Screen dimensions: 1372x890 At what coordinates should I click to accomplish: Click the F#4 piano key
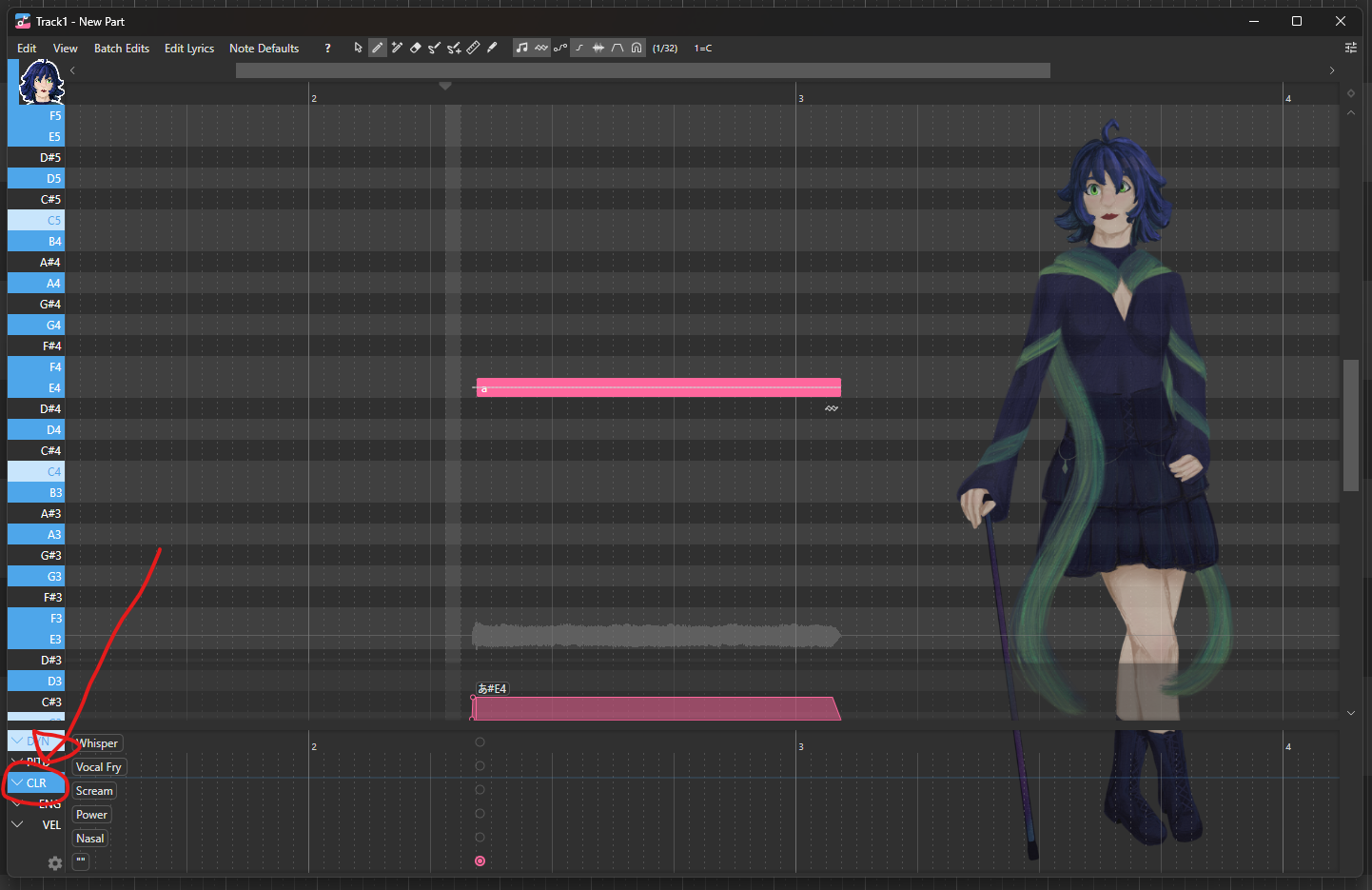click(36, 346)
